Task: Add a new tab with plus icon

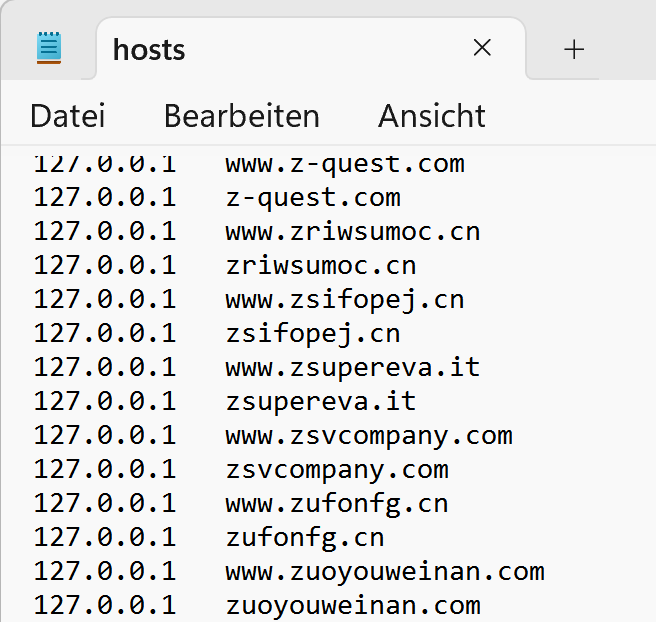Action: [x=574, y=50]
